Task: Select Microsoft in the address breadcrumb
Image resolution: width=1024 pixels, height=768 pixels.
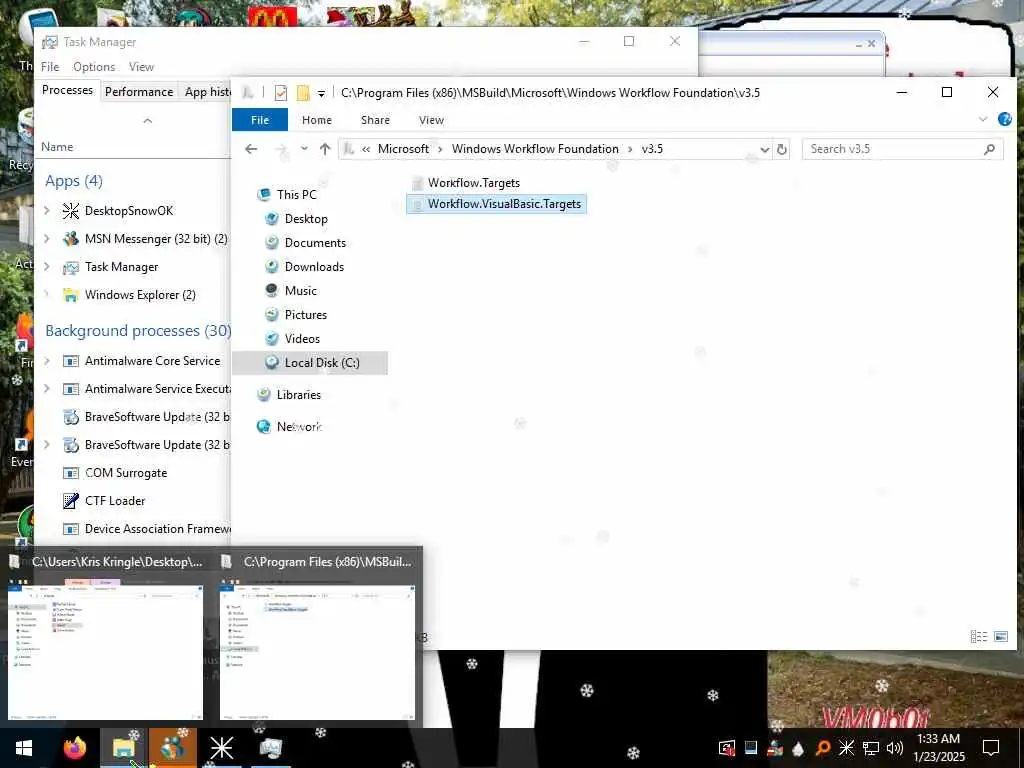Action: pyautogui.click(x=404, y=149)
